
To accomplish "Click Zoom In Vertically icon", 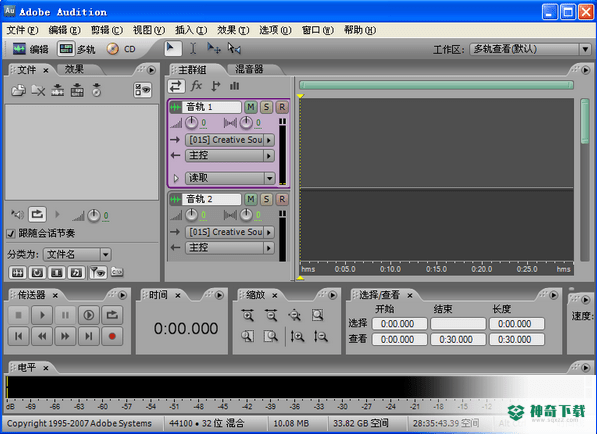I will [297, 336].
